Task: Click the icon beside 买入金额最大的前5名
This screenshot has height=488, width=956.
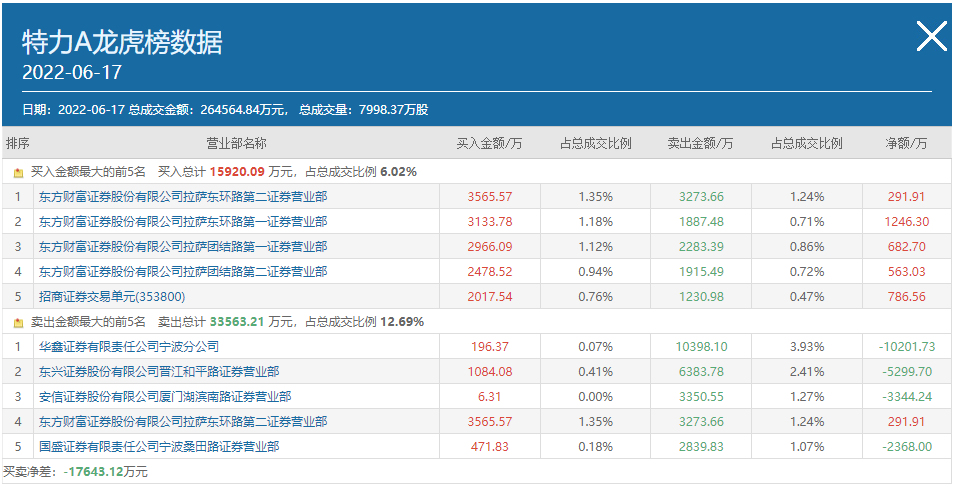Action: [17, 172]
